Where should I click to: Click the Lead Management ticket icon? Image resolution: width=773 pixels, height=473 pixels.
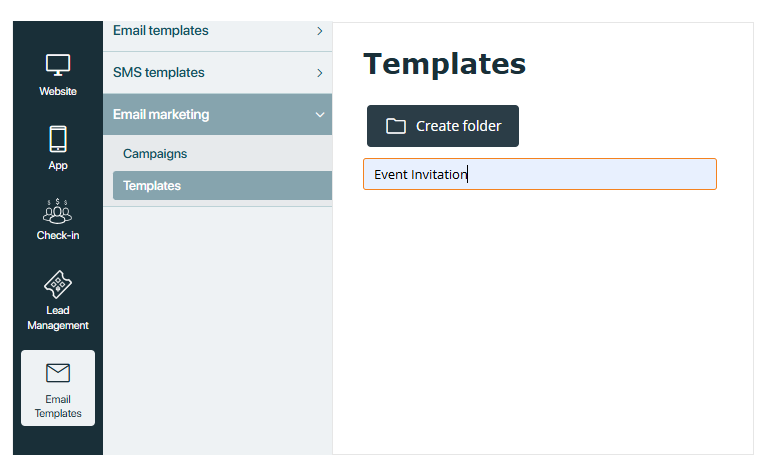[58, 284]
